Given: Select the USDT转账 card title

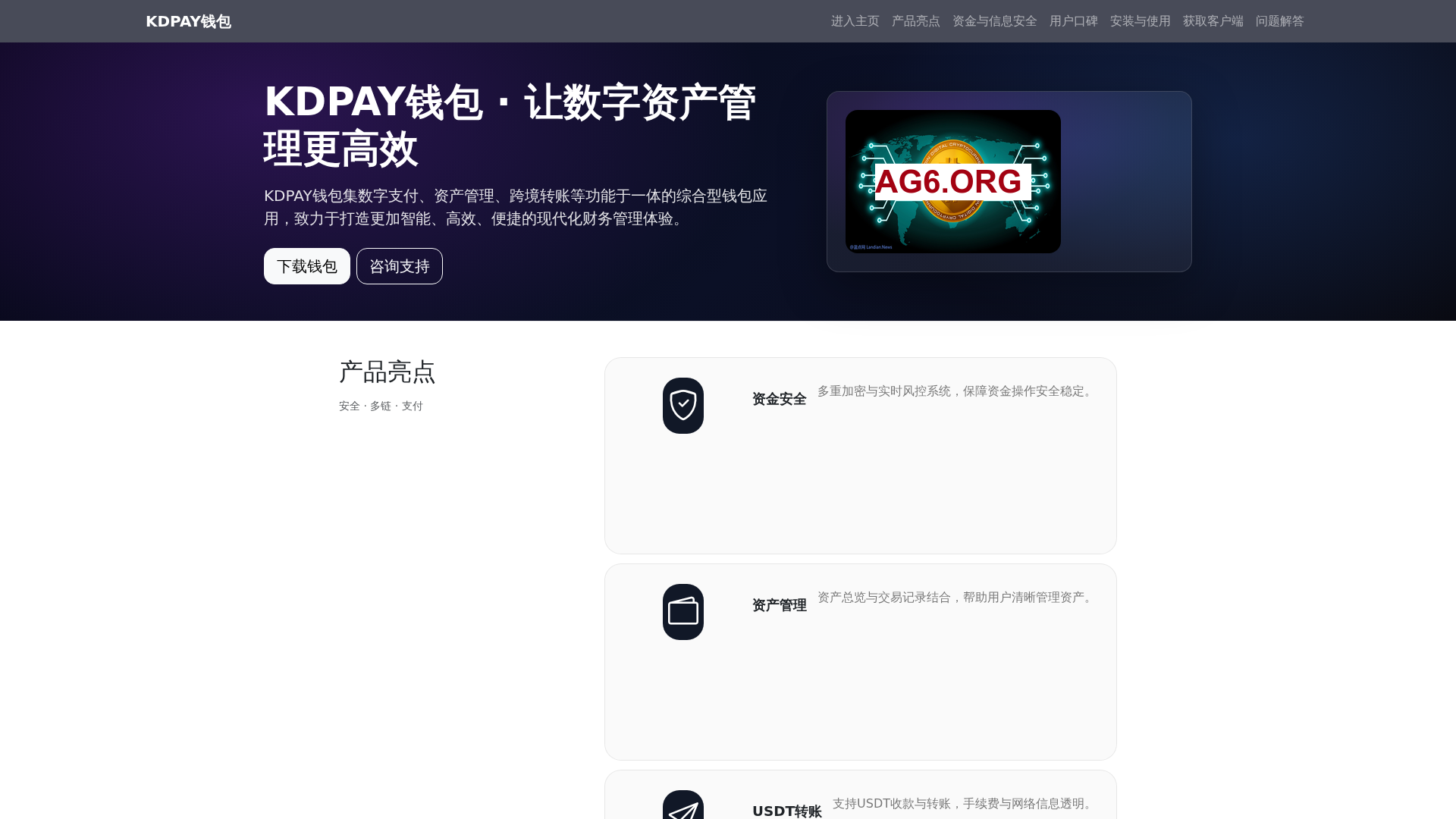Looking at the screenshot, I should [786, 811].
